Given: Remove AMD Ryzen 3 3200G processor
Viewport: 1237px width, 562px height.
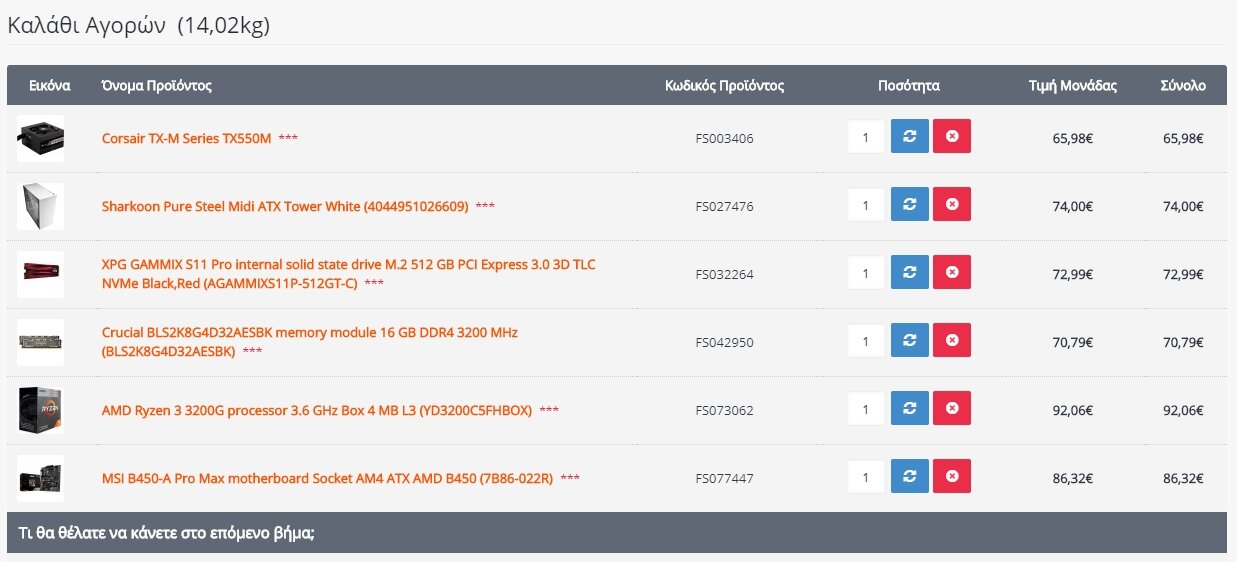Looking at the screenshot, I should tap(952, 410).
